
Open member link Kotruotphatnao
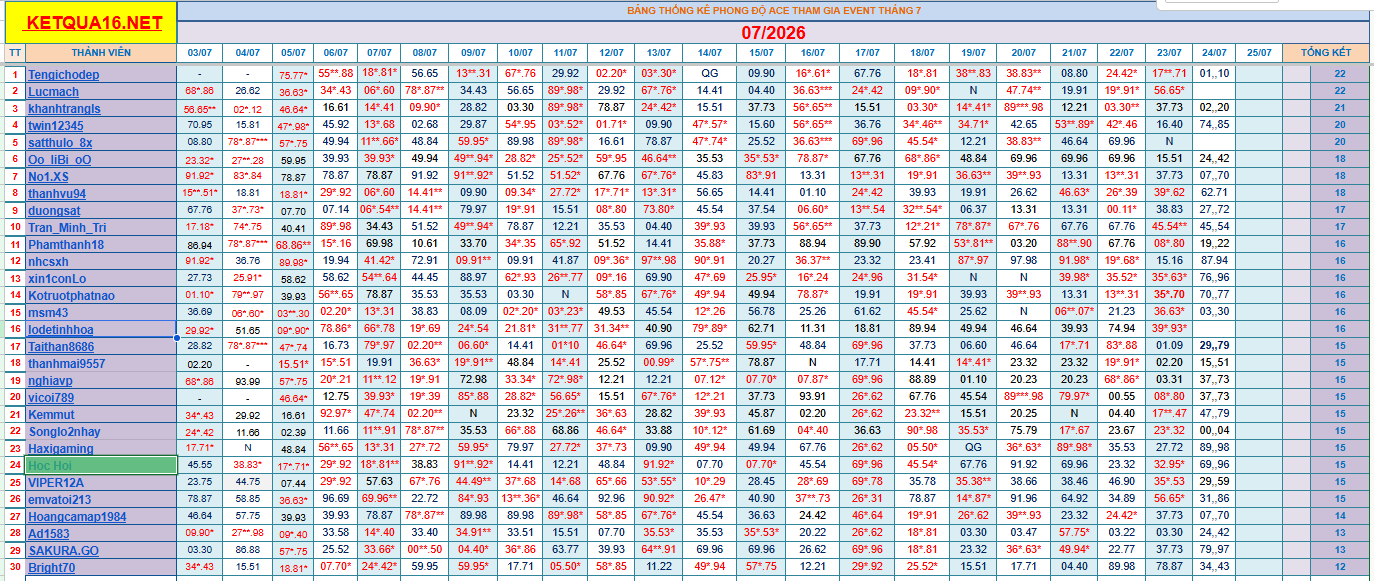click(71, 295)
